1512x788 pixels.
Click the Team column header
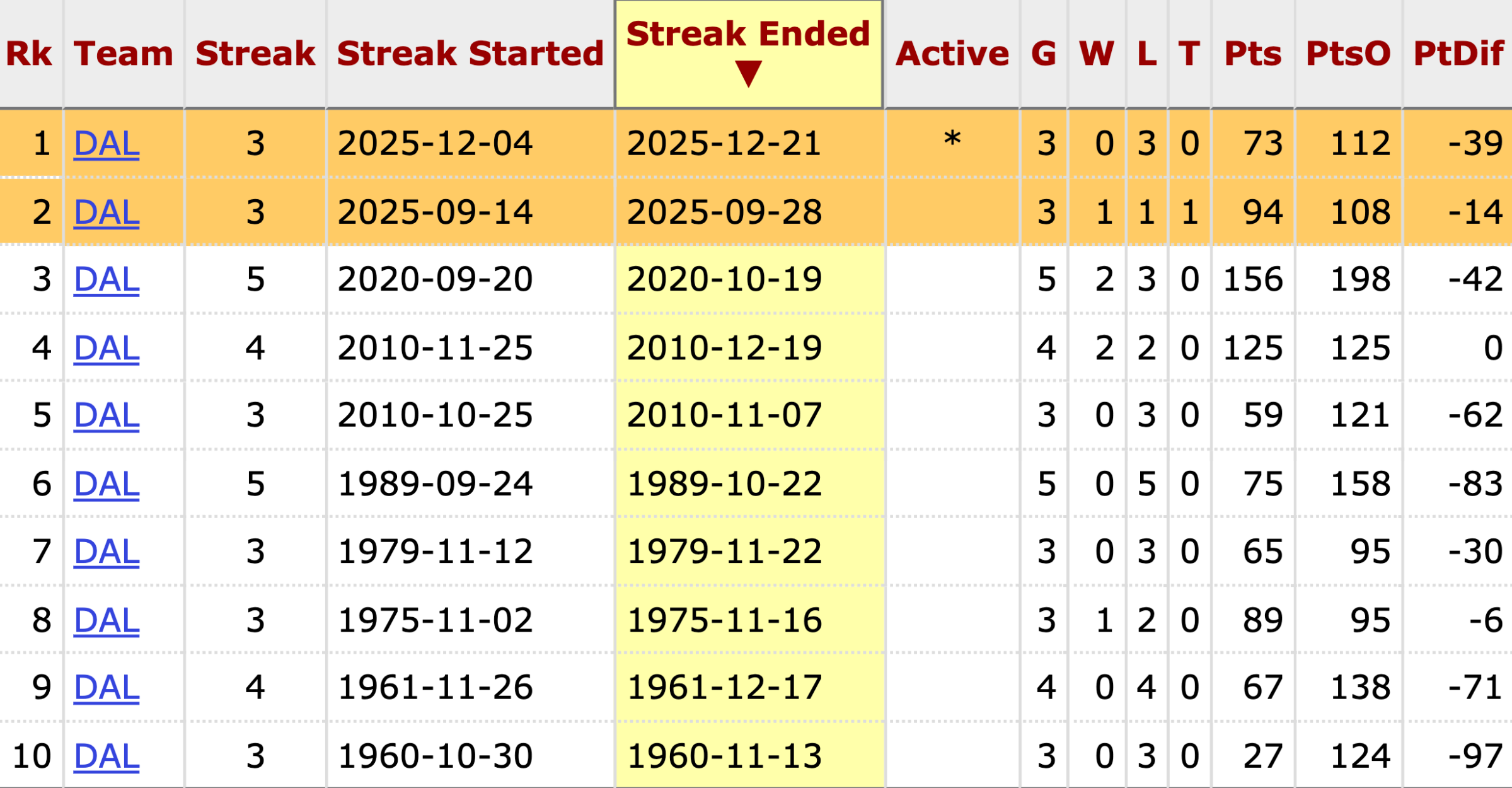[x=124, y=54]
